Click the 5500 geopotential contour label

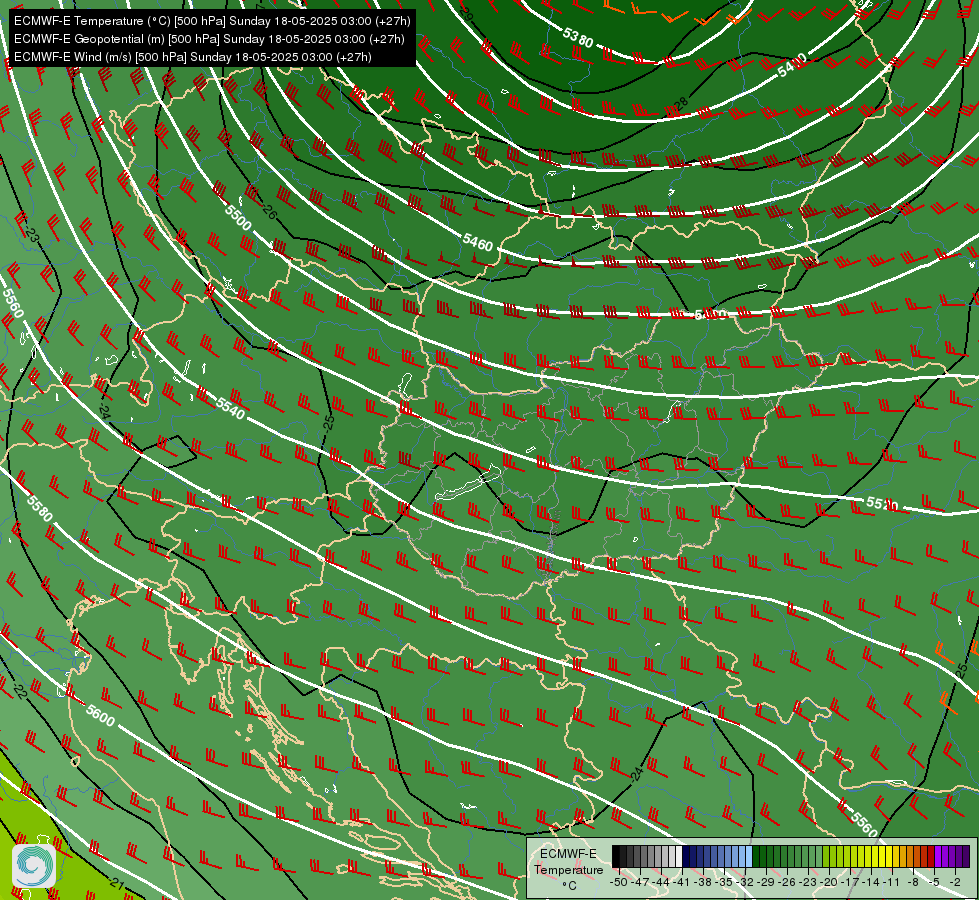[238, 217]
